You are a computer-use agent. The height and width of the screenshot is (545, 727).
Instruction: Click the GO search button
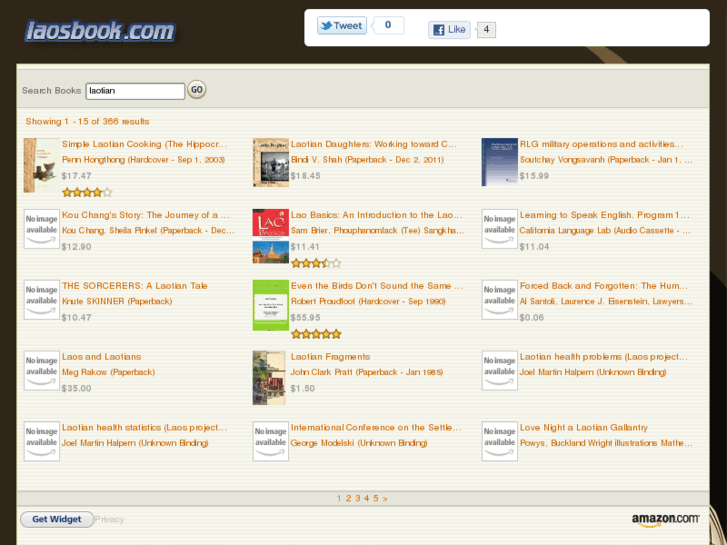pos(197,90)
